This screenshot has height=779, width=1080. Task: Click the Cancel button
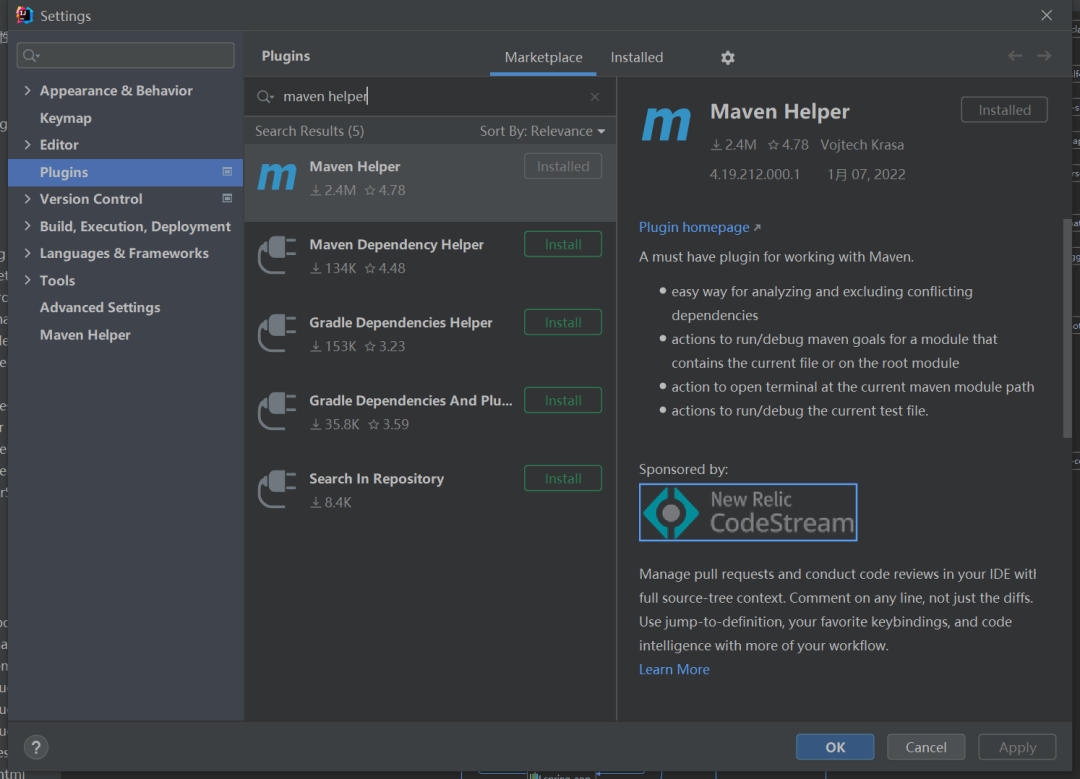tap(926, 747)
